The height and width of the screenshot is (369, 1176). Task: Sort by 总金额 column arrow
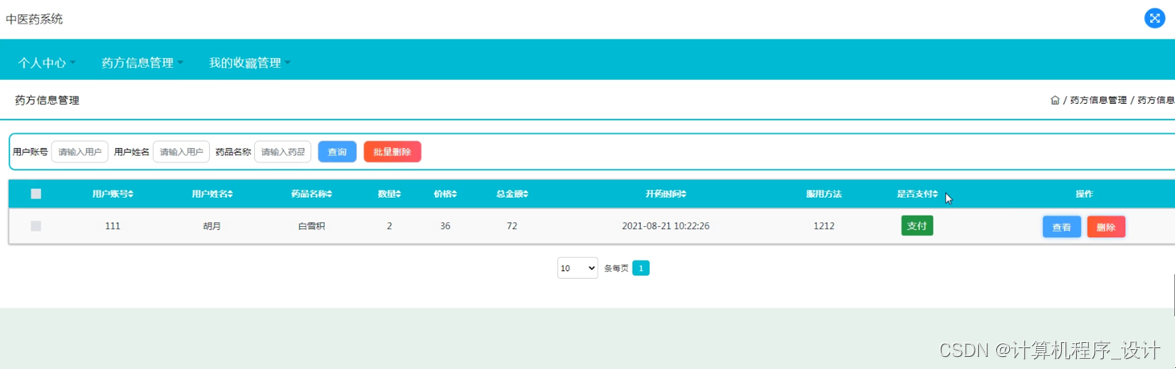[x=526, y=194]
